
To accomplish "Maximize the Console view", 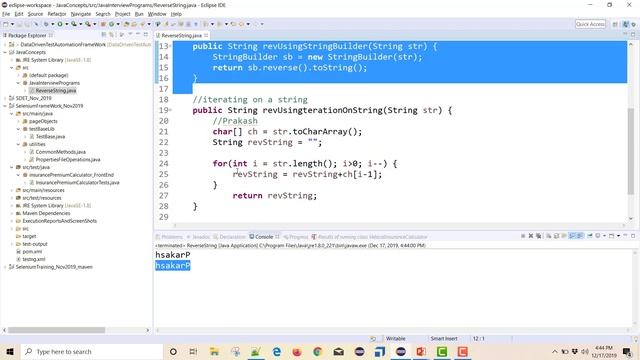I will 633,236.
